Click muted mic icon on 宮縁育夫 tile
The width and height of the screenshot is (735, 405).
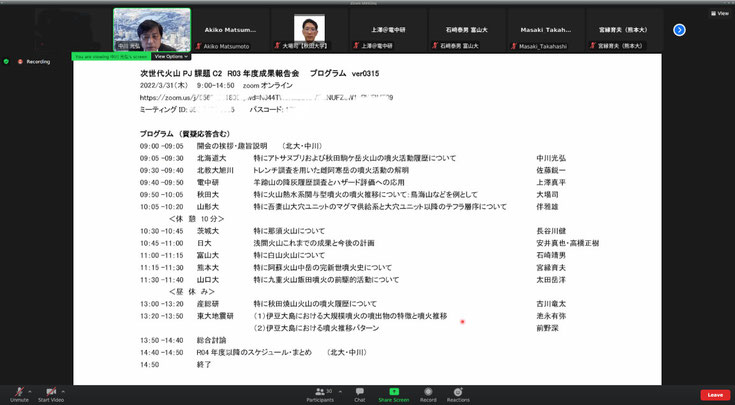coord(592,46)
